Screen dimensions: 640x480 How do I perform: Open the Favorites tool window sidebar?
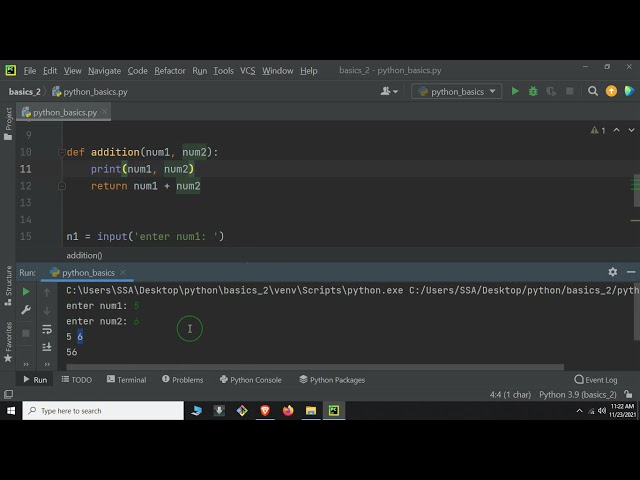click(x=8, y=342)
